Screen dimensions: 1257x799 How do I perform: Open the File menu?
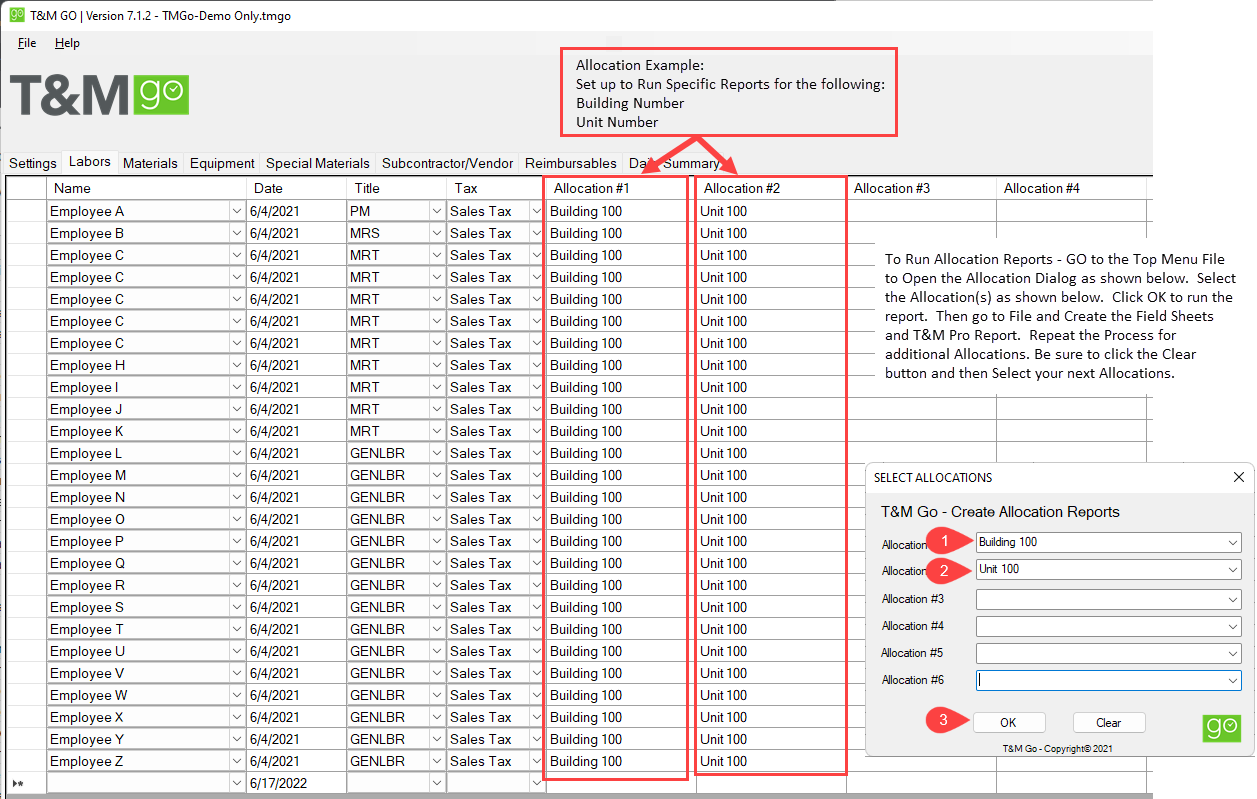pyautogui.click(x=27, y=43)
